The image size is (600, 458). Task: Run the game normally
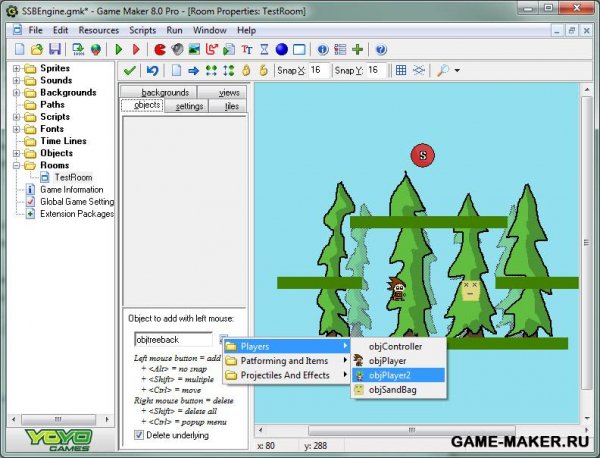[x=119, y=49]
